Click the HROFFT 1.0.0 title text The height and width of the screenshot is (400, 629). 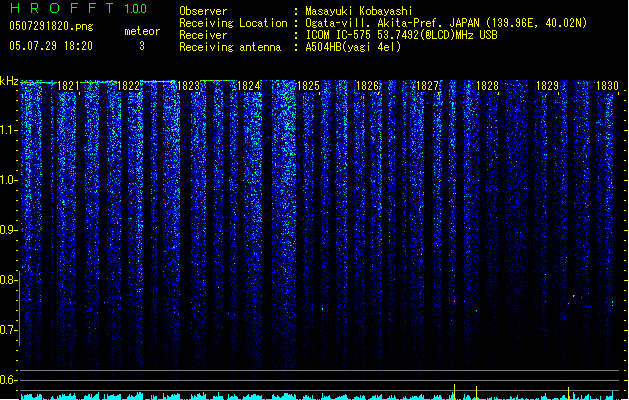click(79, 8)
